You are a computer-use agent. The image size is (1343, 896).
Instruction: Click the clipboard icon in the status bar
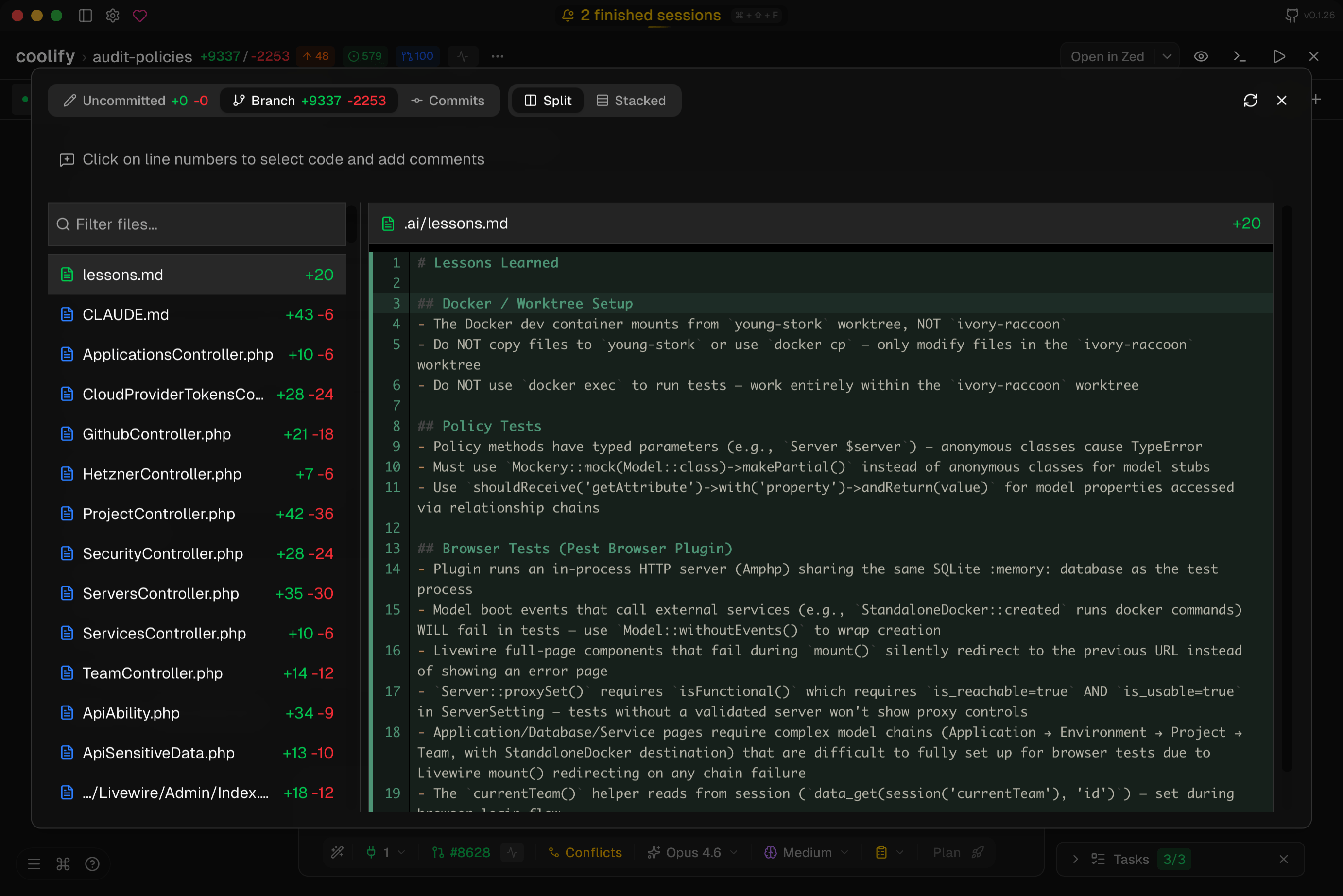(x=882, y=852)
